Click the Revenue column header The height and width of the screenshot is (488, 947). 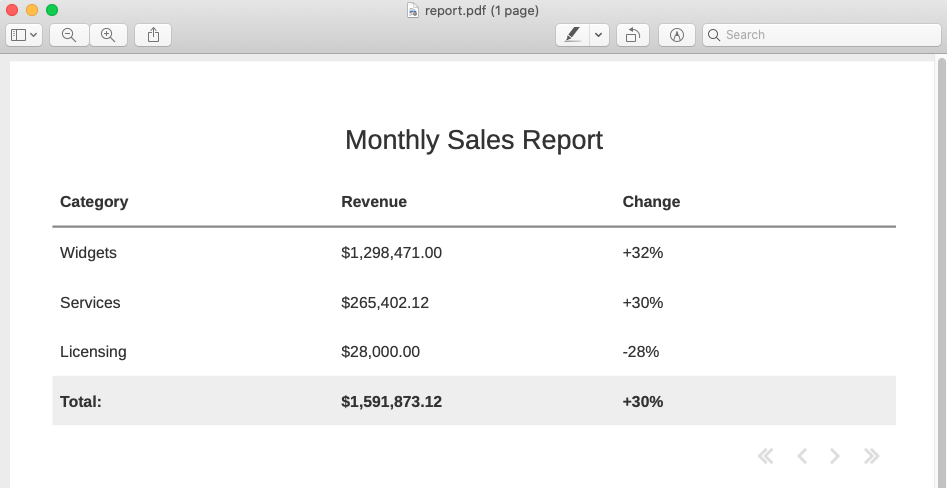pos(374,201)
